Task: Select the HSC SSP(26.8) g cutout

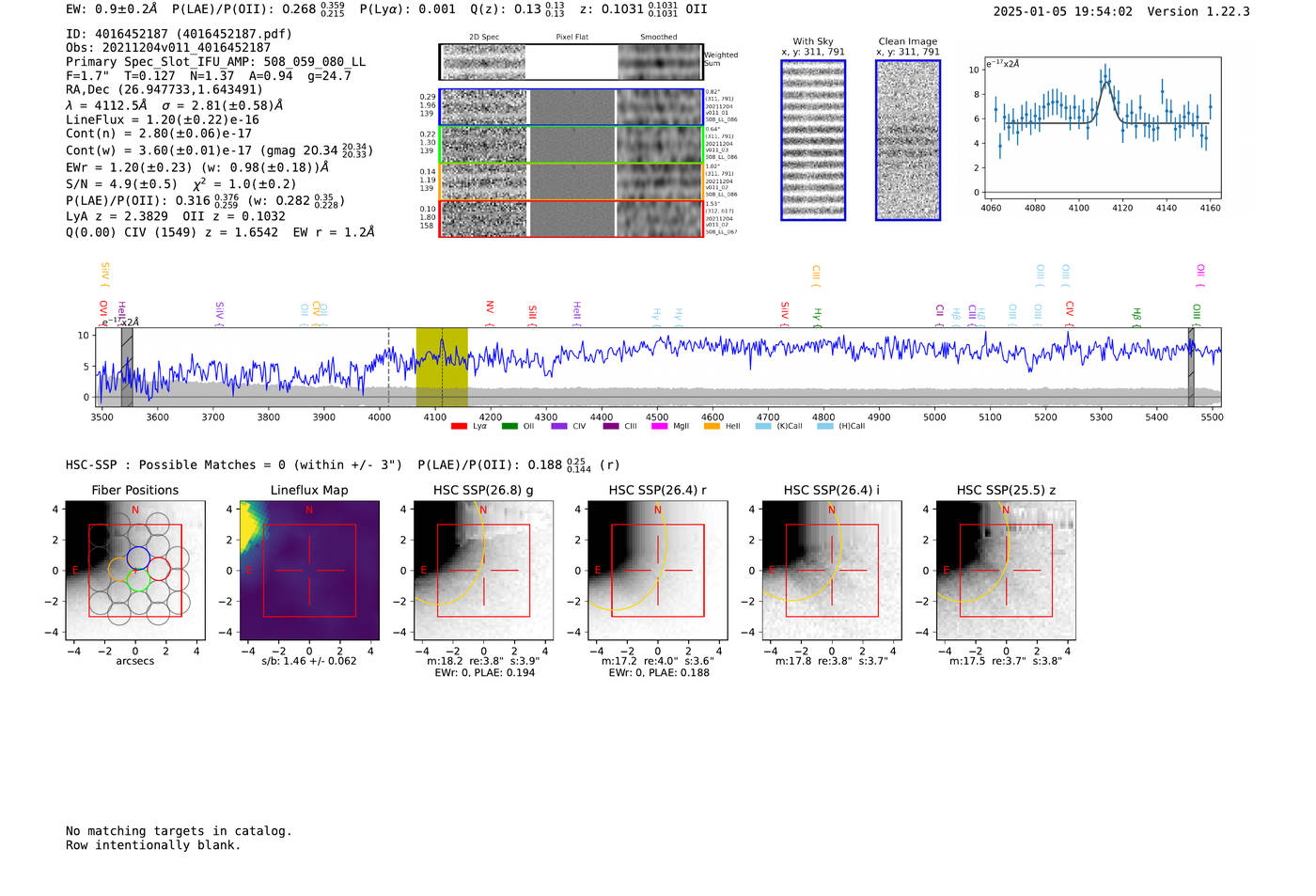Action: [x=483, y=571]
